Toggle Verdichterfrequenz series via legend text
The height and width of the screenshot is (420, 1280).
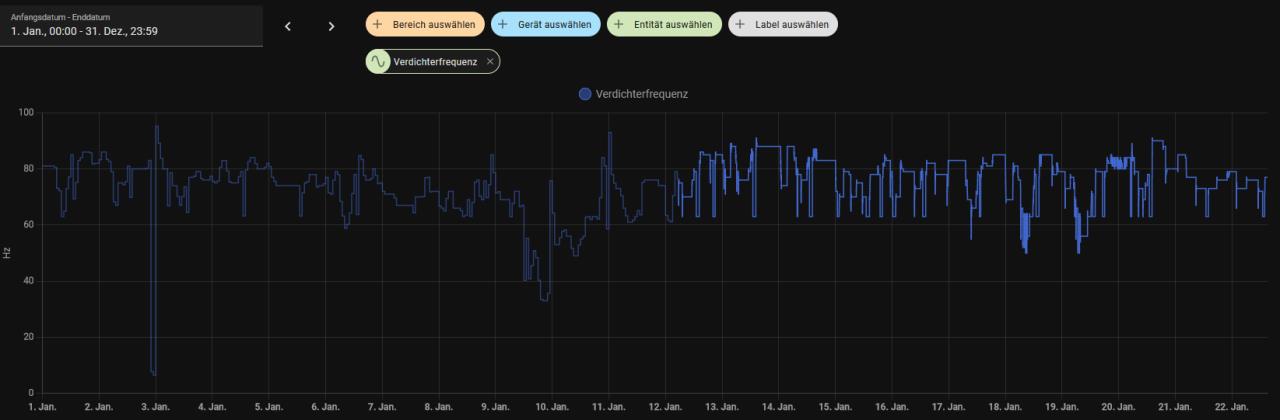[642, 94]
